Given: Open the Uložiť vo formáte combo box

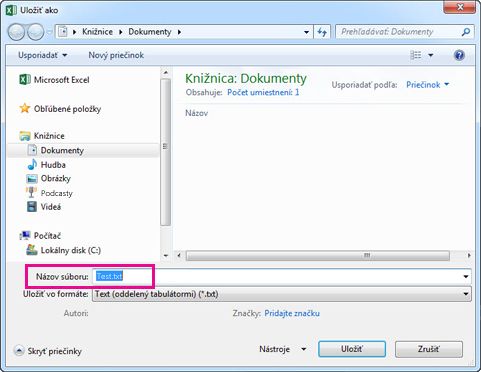Looking at the screenshot, I should click(282, 294).
